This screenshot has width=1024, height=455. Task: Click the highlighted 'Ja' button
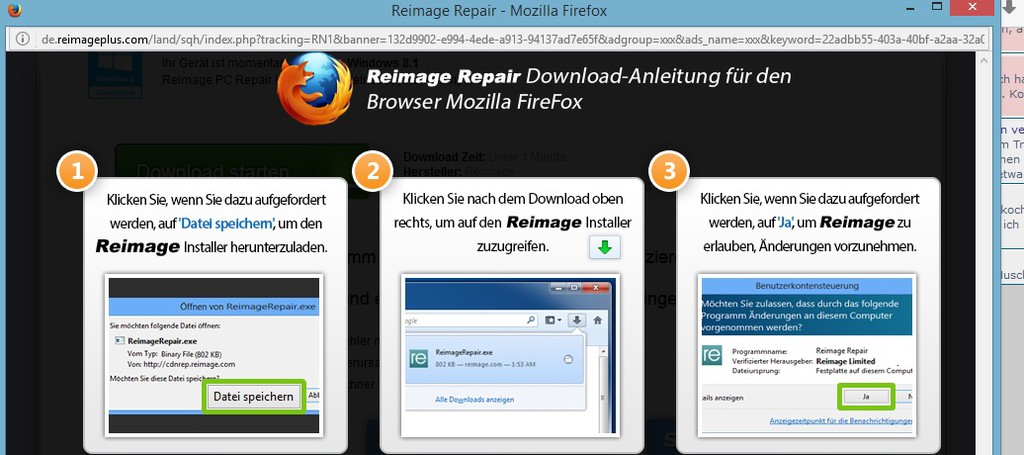click(x=866, y=396)
